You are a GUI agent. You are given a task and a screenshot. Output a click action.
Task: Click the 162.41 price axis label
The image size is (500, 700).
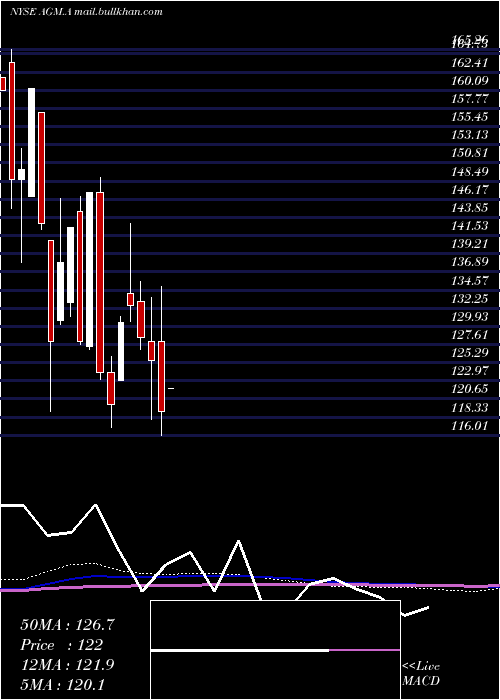pos(470,62)
